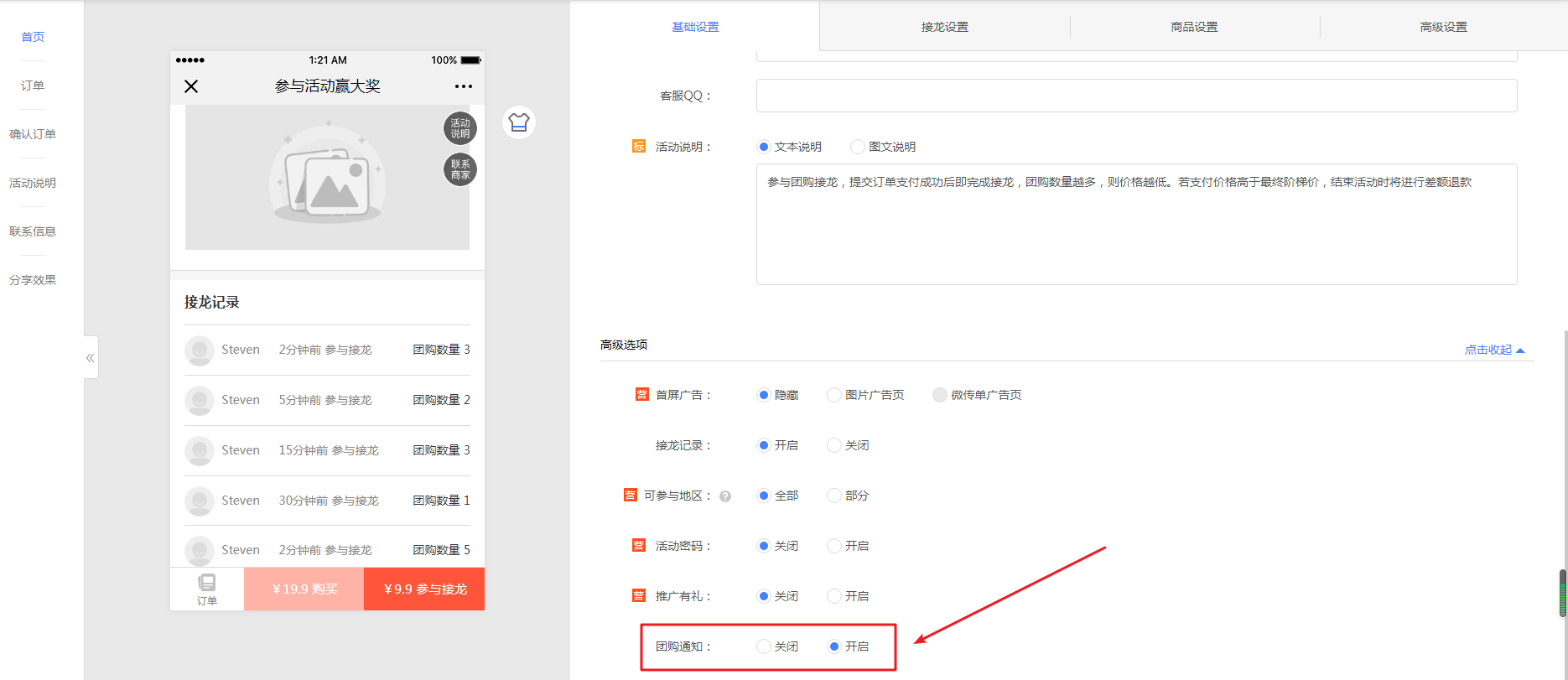Enable 推广有礼 with 开启 option
Viewport: 1568px width, 680px height.
(x=834, y=596)
